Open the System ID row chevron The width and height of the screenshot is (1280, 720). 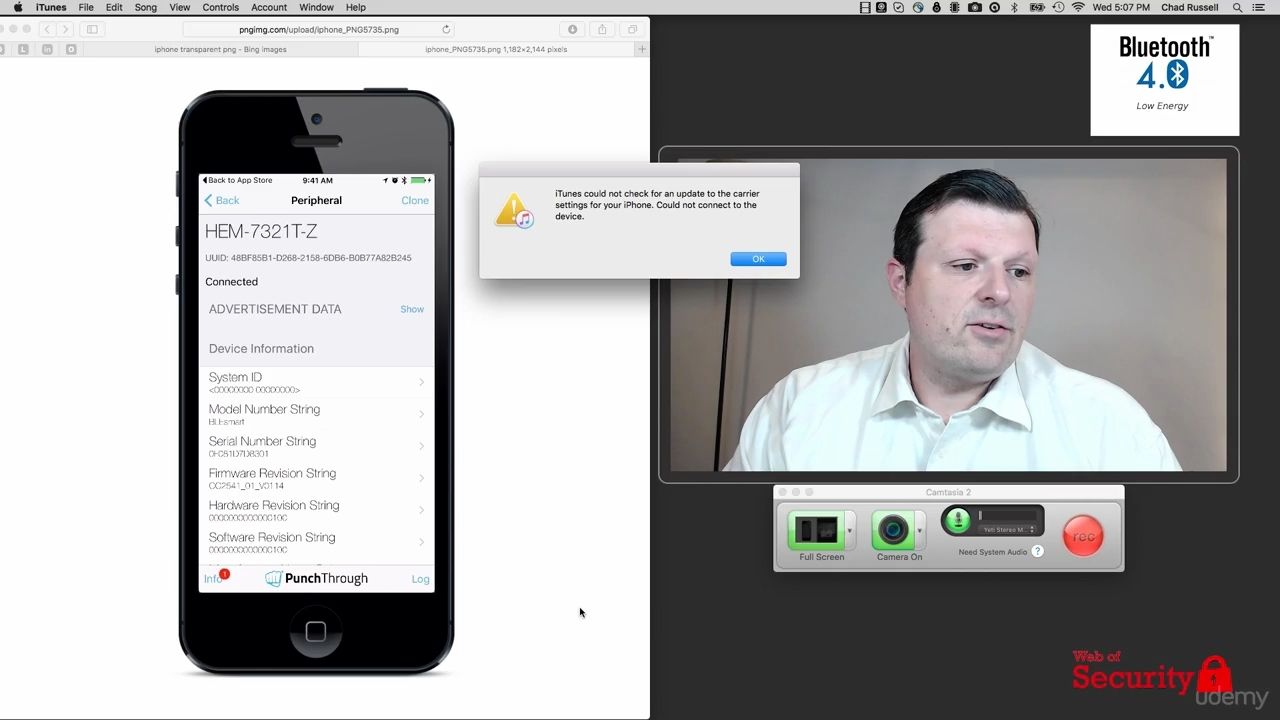pyautogui.click(x=421, y=382)
